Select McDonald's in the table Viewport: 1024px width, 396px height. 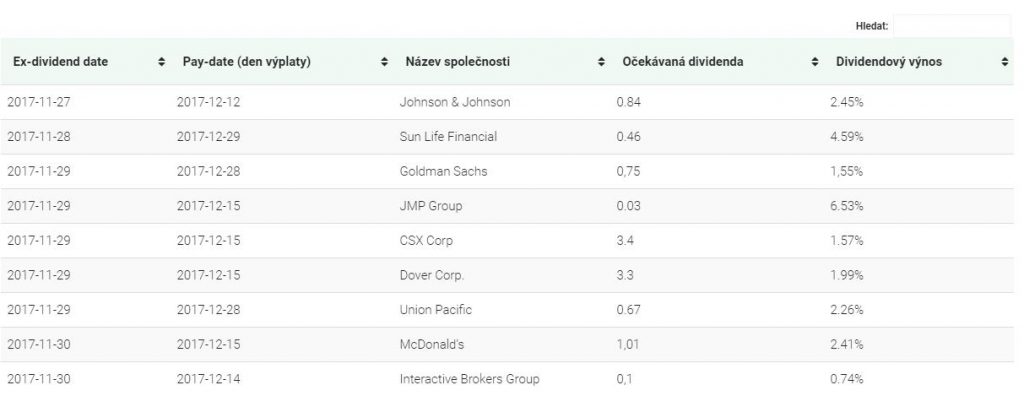click(432, 344)
